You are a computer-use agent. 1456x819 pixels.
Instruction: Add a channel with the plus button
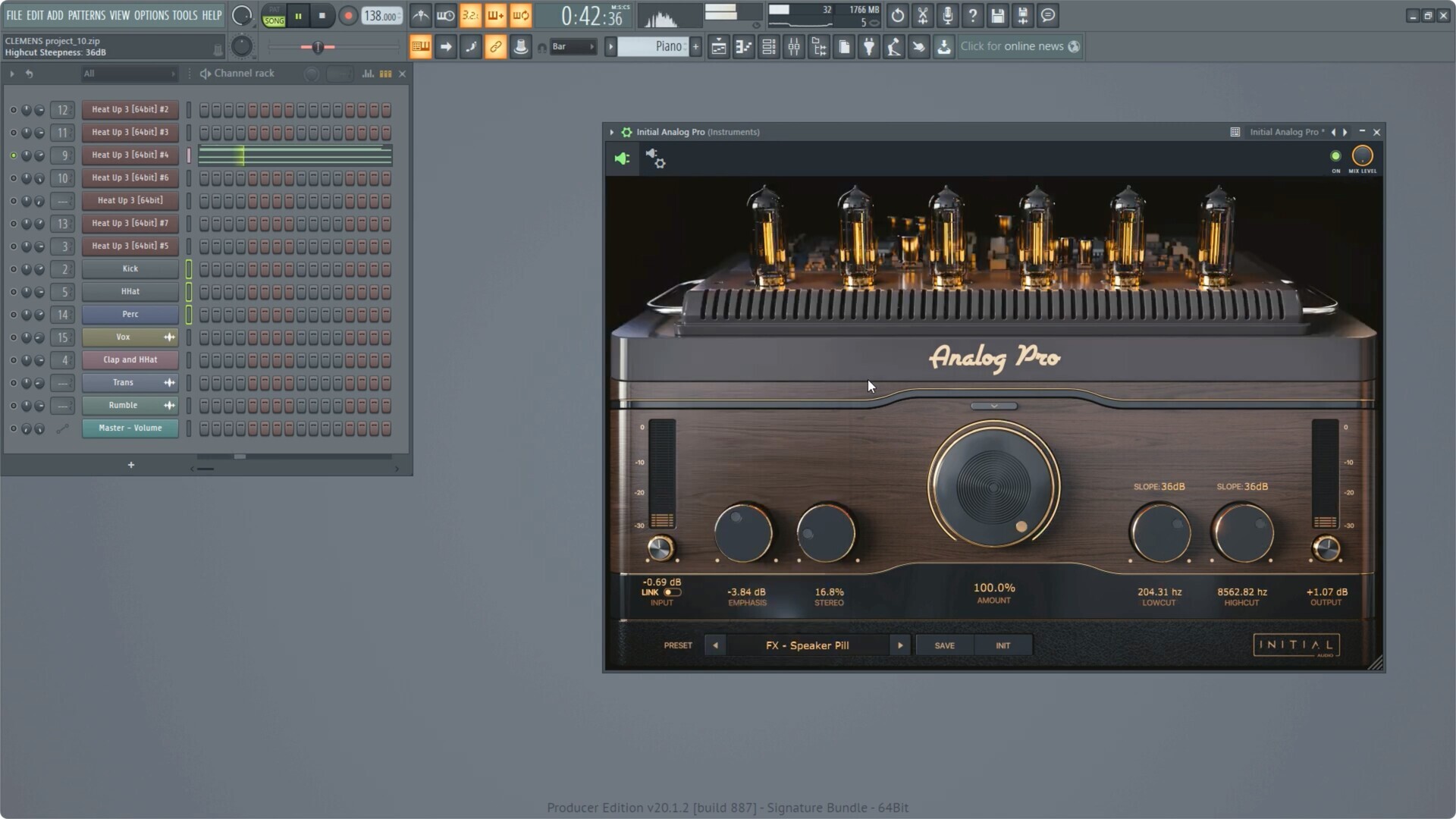pos(130,465)
